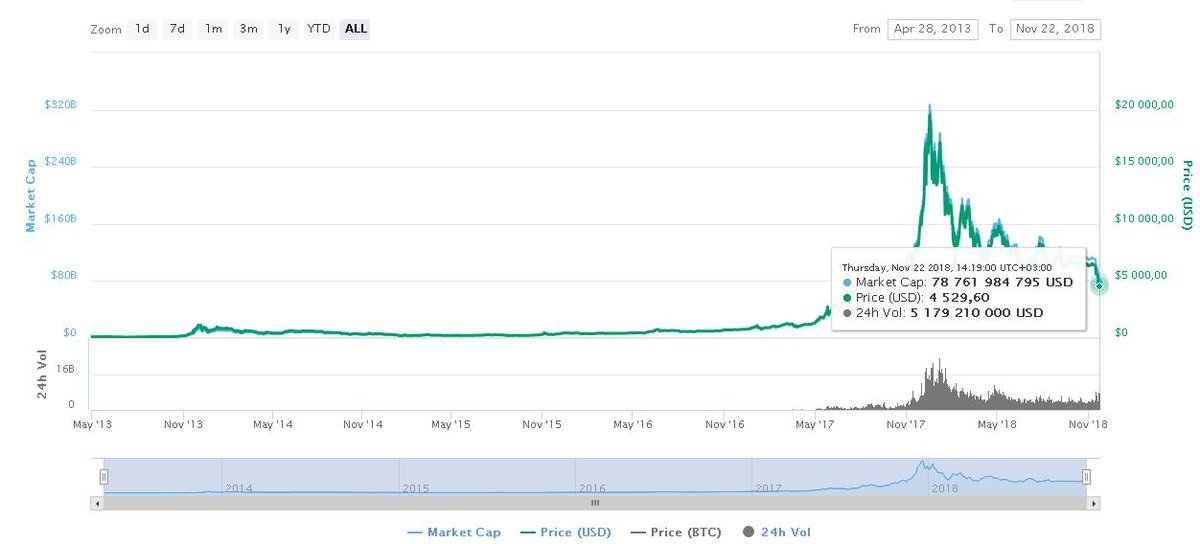
Task: Edit the To date field
Action: point(1056,29)
